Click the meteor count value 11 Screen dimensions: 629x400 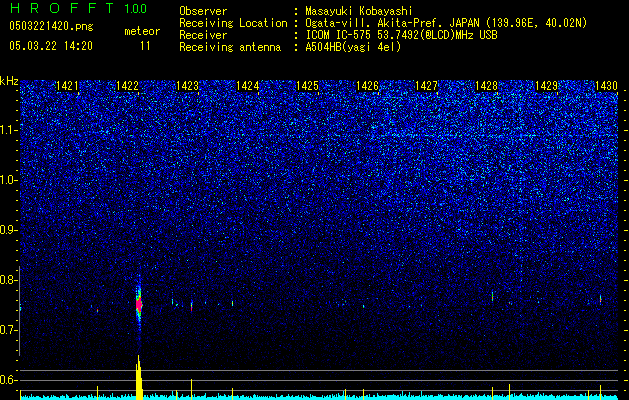pos(145,46)
